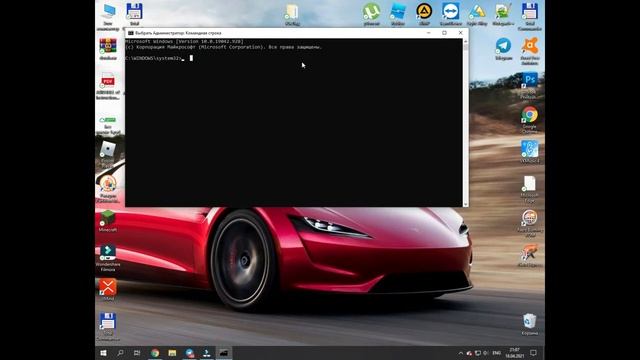Click the Command Prompt scroll-up arrow

click(x=466, y=41)
